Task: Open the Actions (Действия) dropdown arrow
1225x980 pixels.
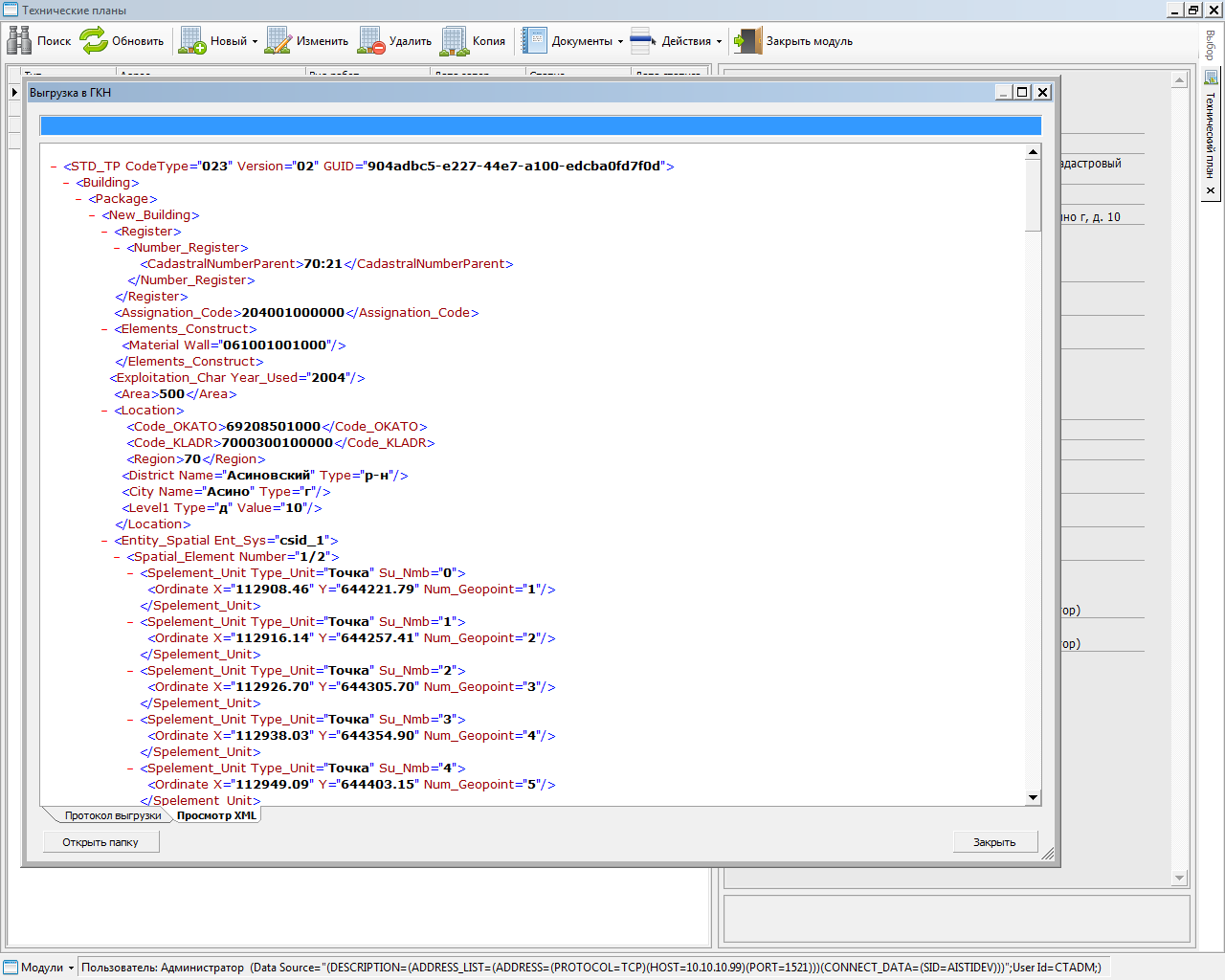Action: [719, 41]
